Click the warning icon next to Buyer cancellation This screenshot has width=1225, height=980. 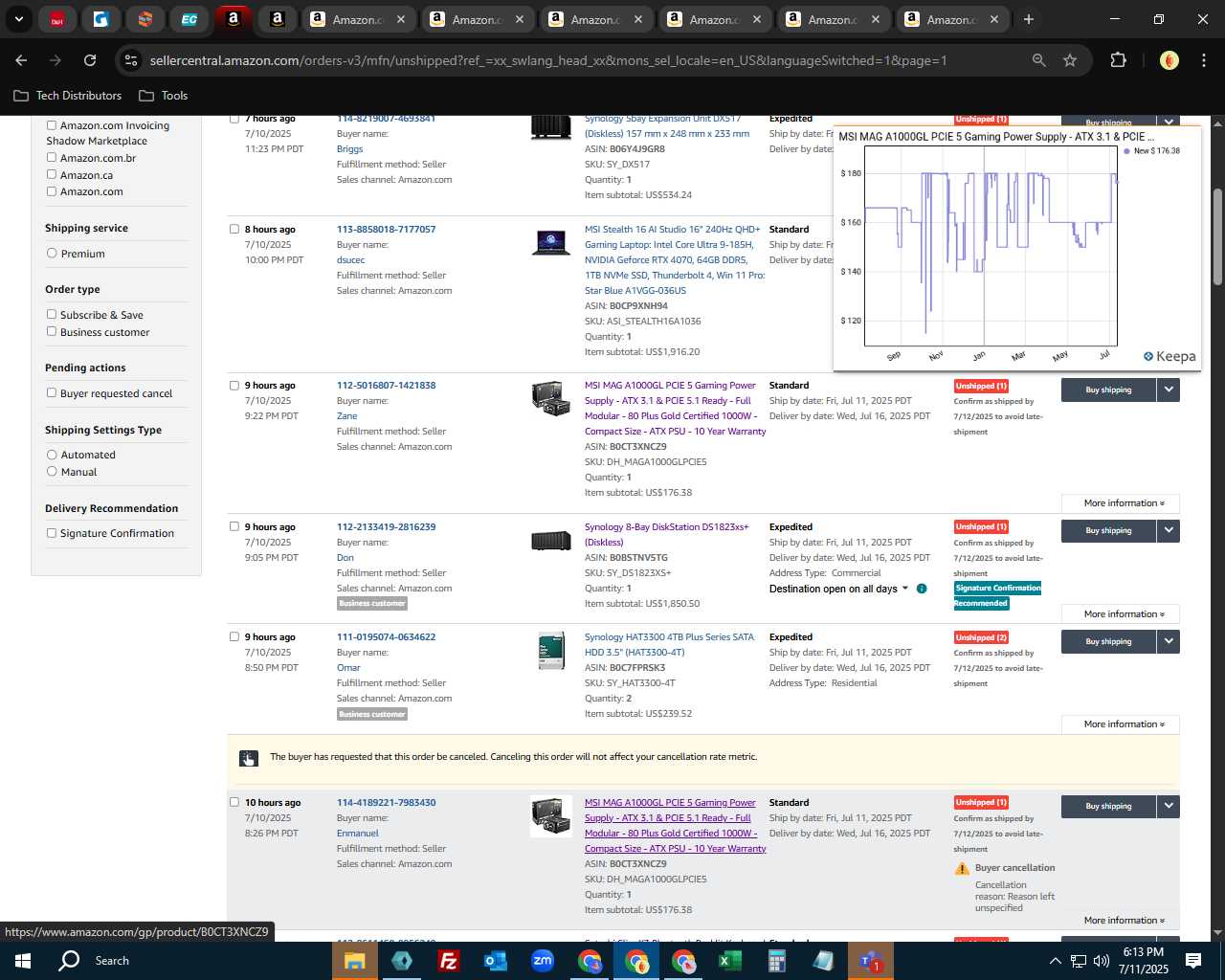[962, 868]
